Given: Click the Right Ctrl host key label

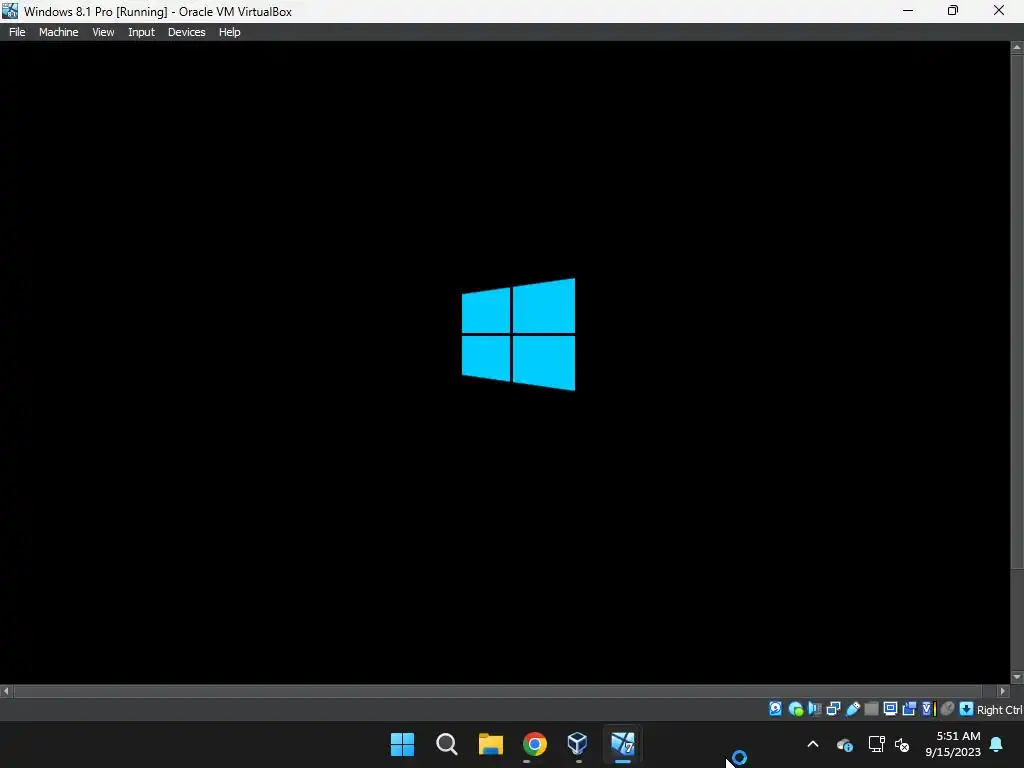Looking at the screenshot, I should click(x=999, y=710).
